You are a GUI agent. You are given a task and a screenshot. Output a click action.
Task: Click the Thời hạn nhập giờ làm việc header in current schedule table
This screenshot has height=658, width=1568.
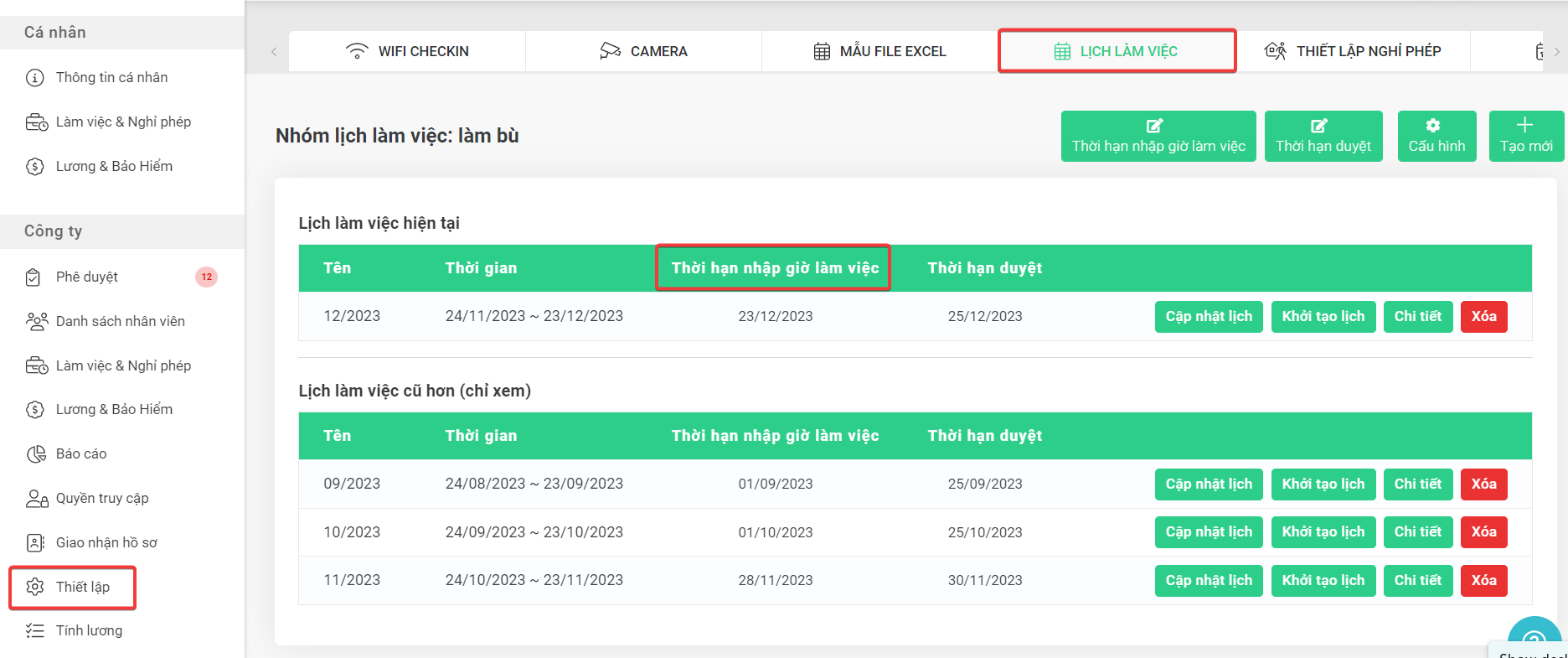coord(775,268)
